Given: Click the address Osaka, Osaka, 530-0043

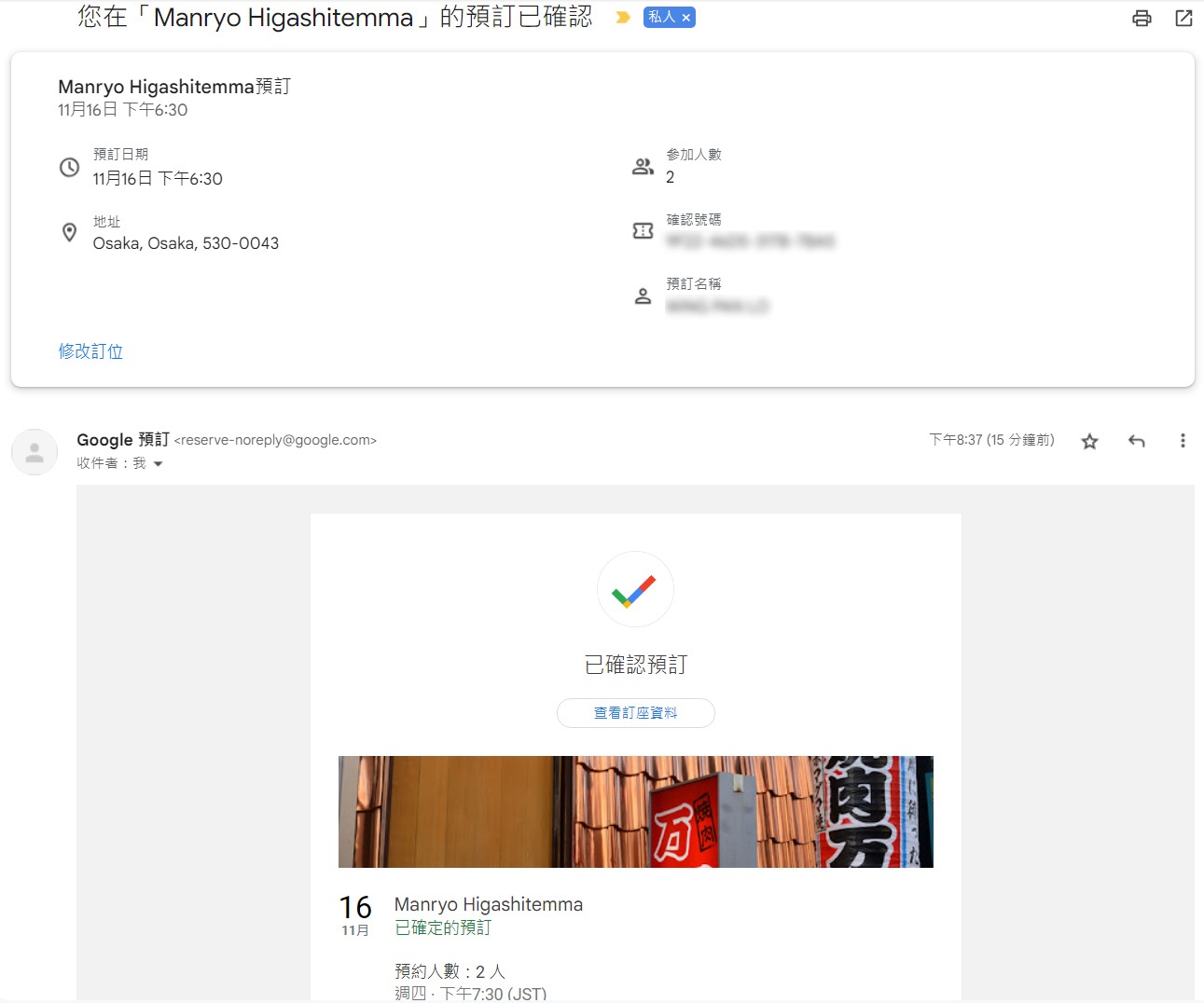Looking at the screenshot, I should click(x=186, y=243).
